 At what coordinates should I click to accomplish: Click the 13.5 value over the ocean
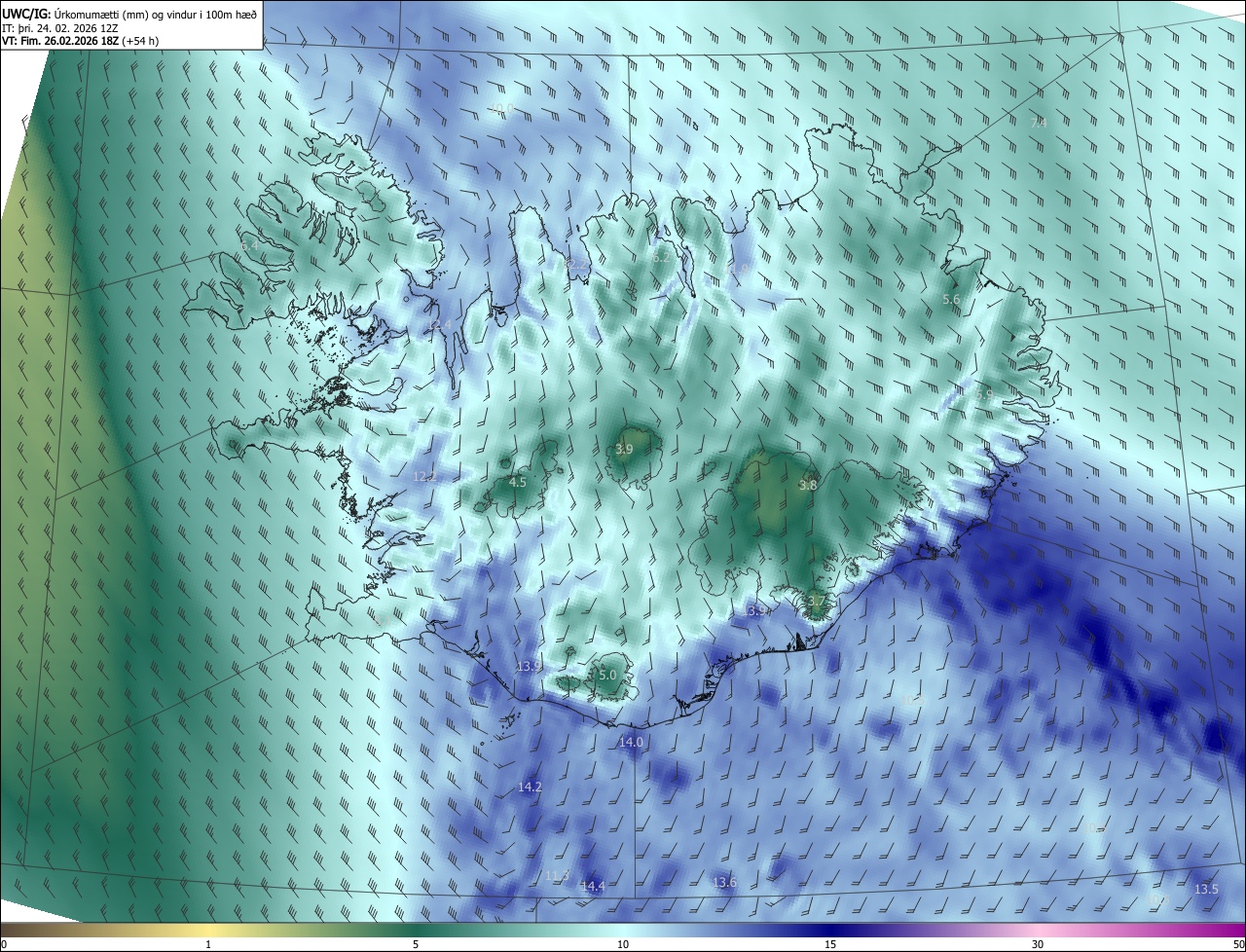(x=1206, y=889)
